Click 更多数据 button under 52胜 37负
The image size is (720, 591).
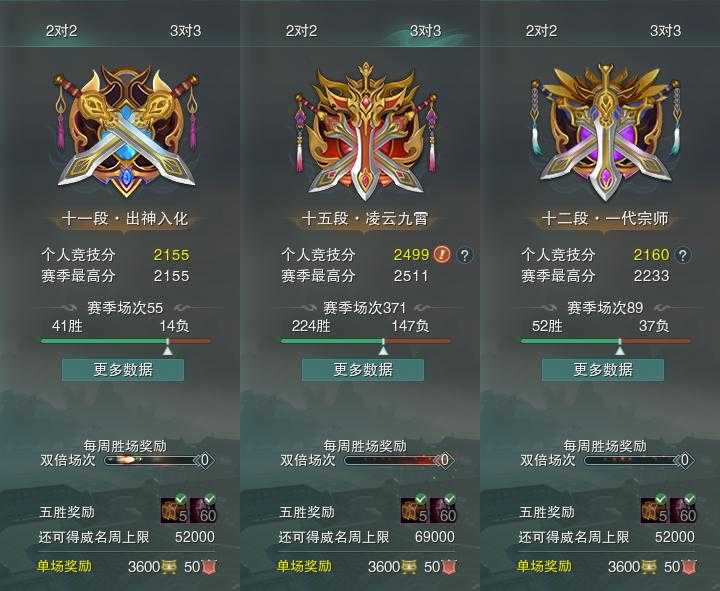(603, 370)
